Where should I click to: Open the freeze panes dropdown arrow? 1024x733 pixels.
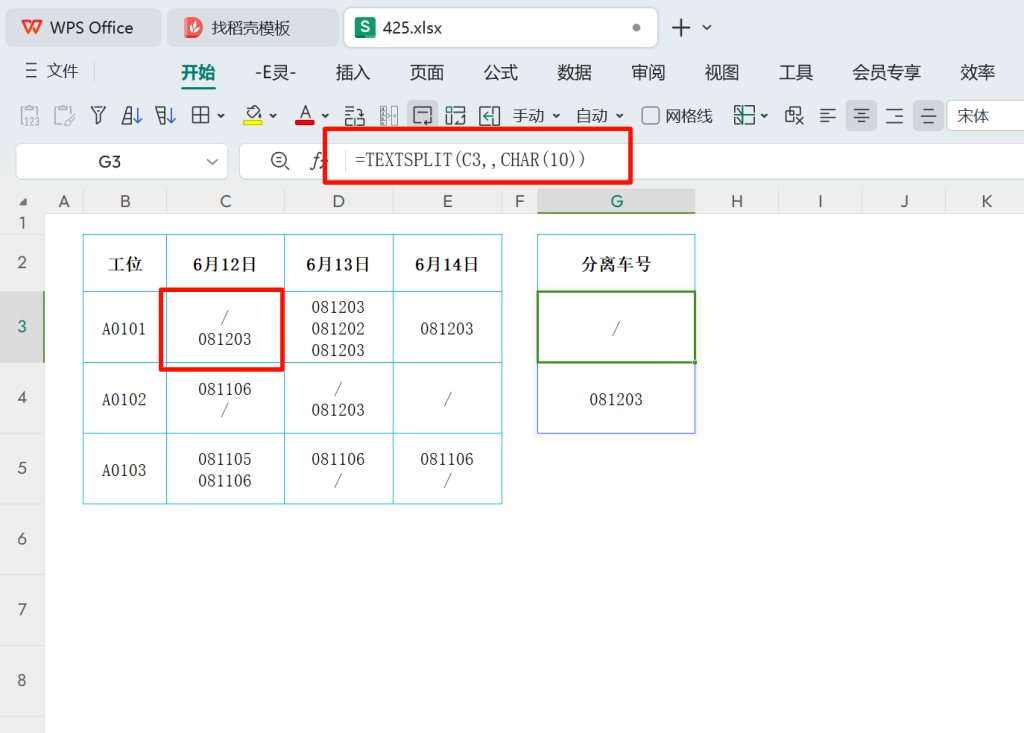764,116
